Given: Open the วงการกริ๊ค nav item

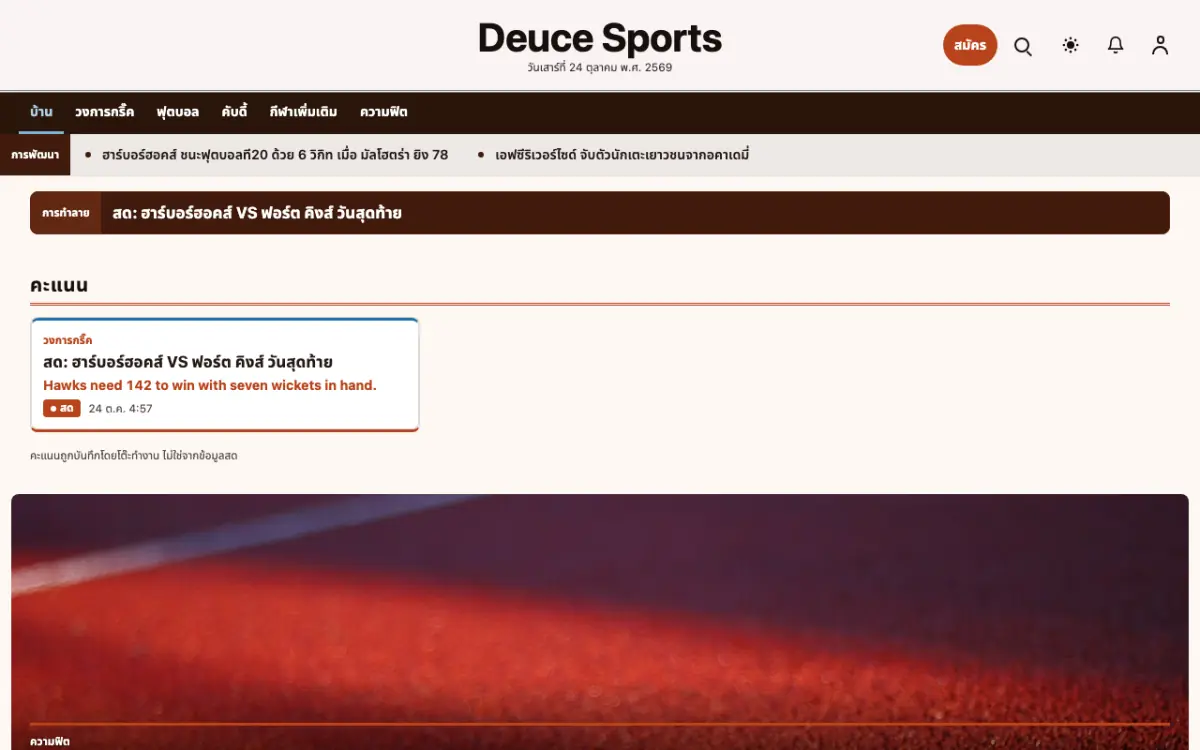Looking at the screenshot, I should [104, 112].
